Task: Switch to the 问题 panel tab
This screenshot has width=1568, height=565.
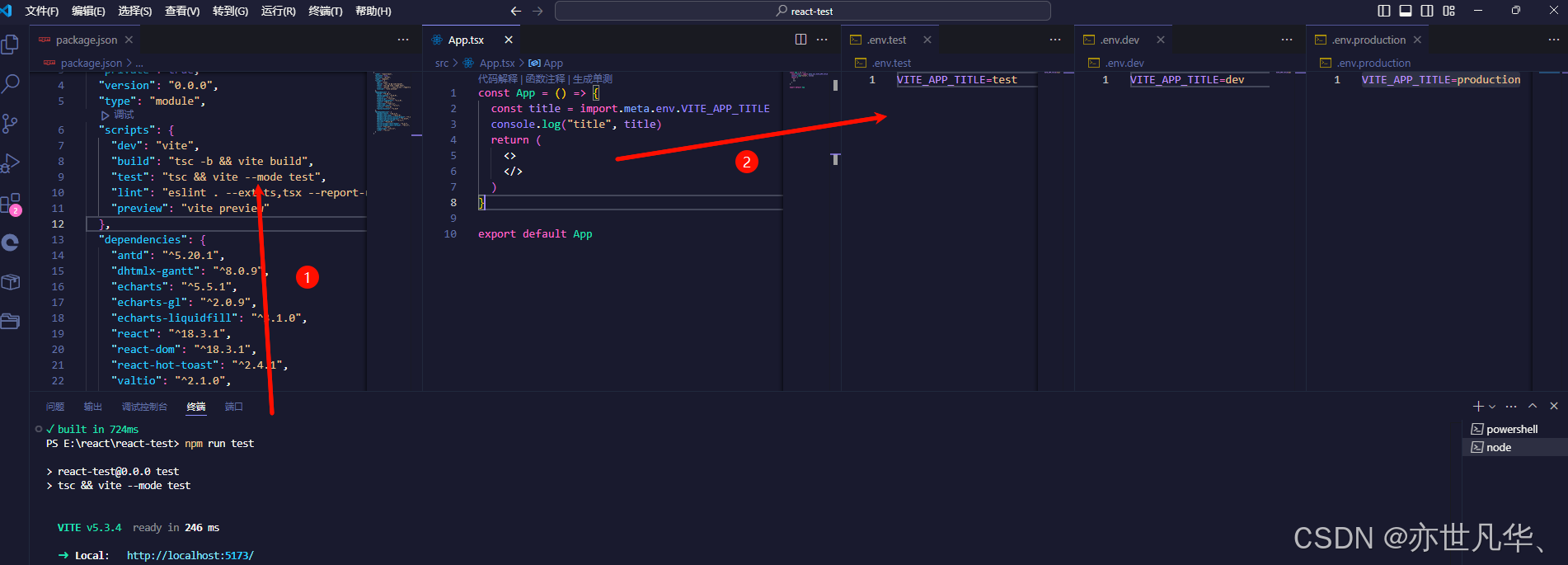Action: (55, 407)
